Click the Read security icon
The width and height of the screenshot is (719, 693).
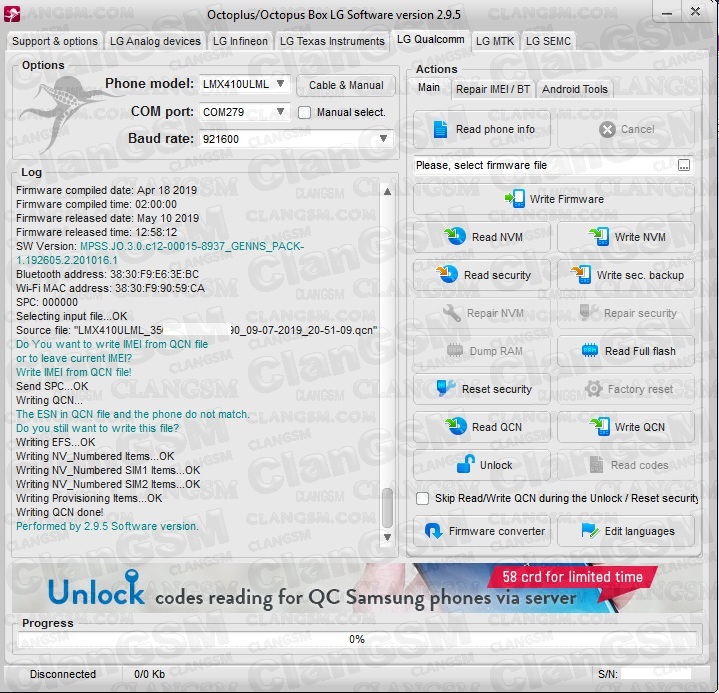point(447,274)
